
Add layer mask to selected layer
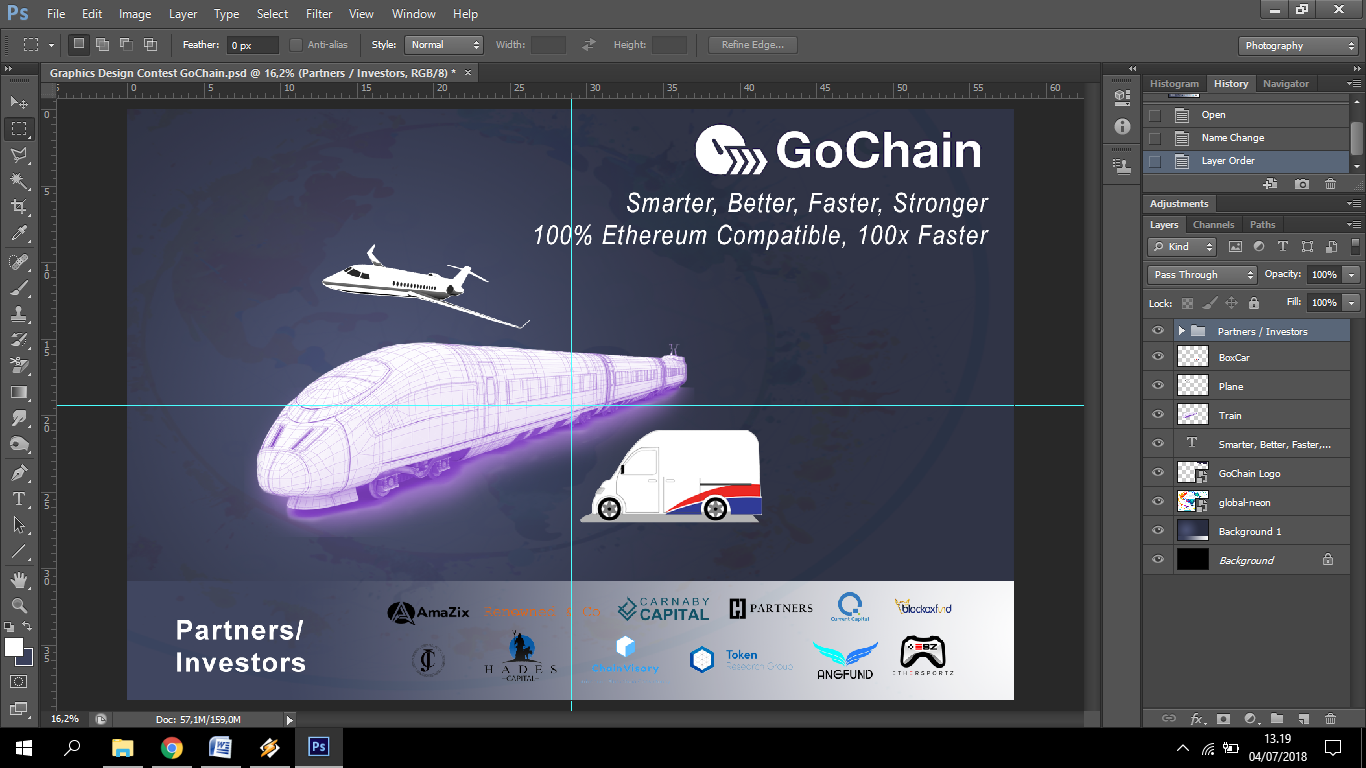point(1223,719)
